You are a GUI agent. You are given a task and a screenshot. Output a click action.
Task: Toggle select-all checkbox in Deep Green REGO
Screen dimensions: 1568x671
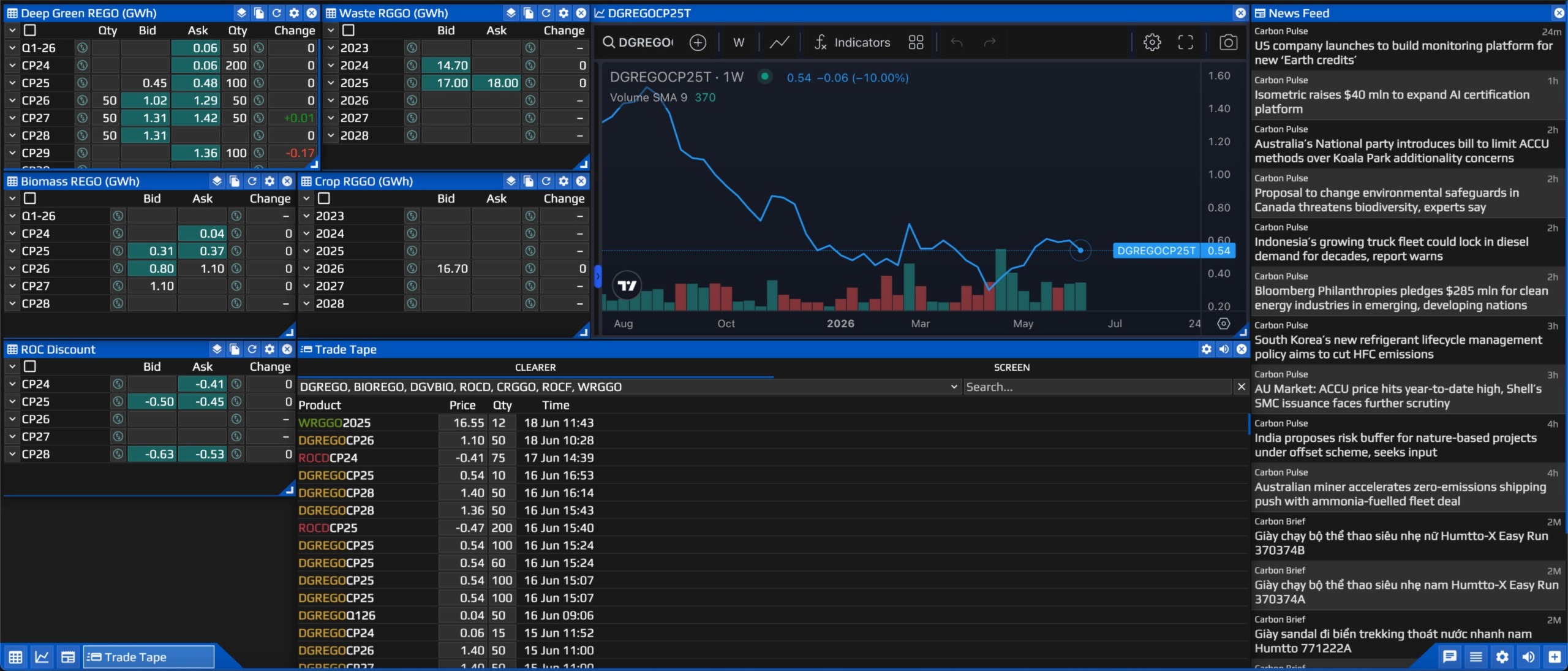click(x=30, y=30)
